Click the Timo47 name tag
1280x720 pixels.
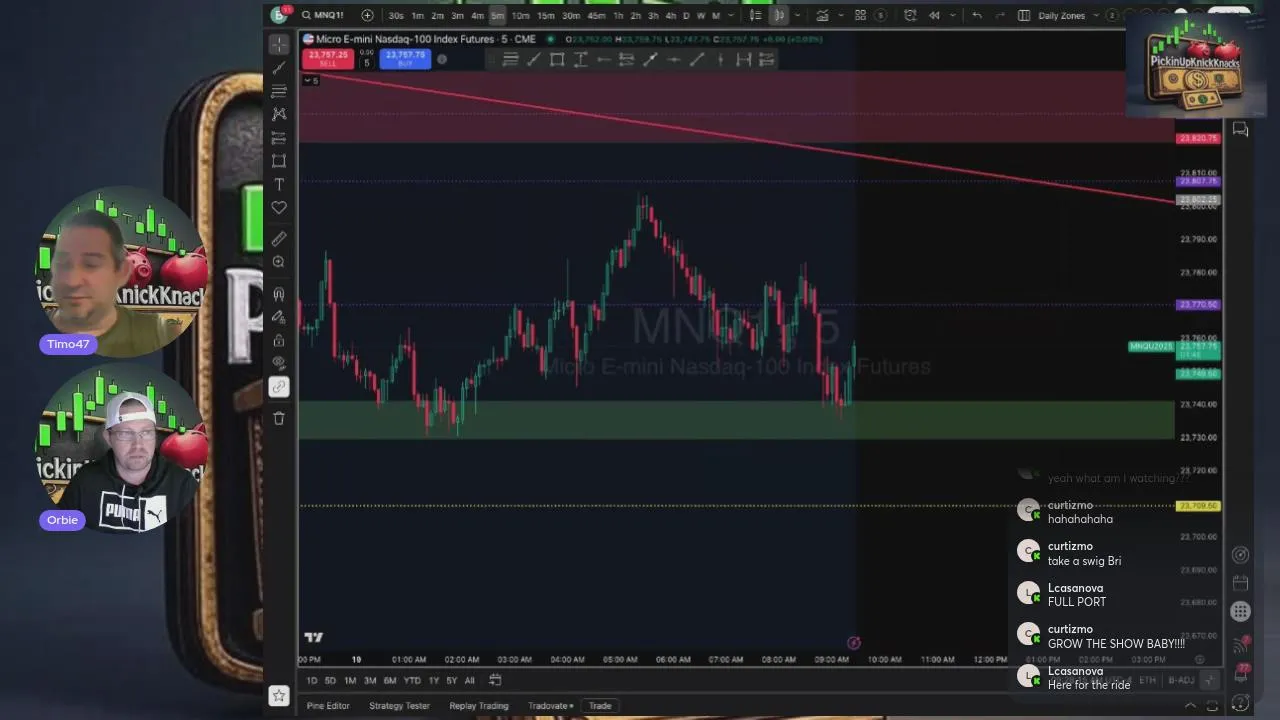click(68, 344)
